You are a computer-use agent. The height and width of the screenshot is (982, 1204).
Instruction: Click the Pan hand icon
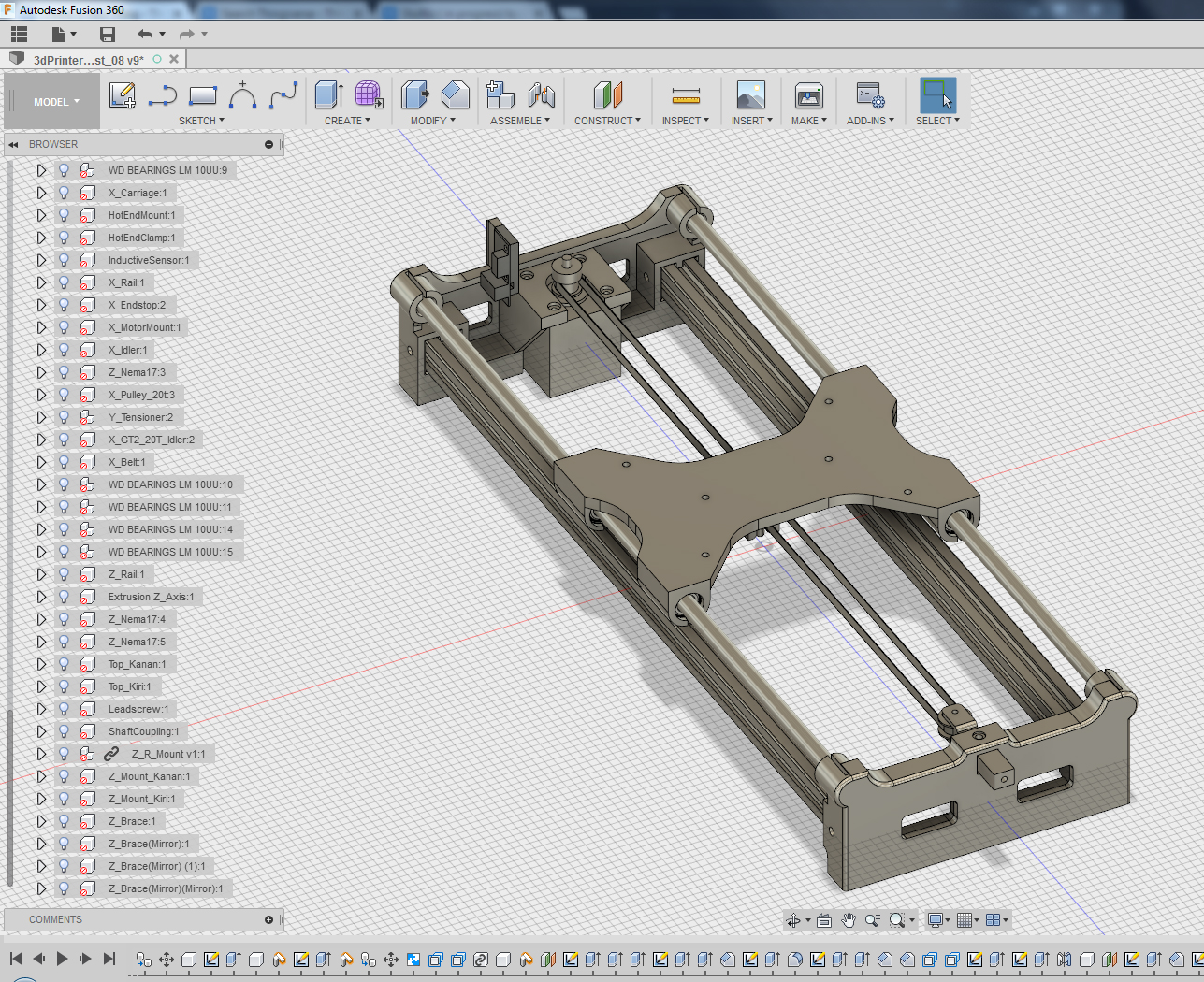pyautogui.click(x=849, y=920)
